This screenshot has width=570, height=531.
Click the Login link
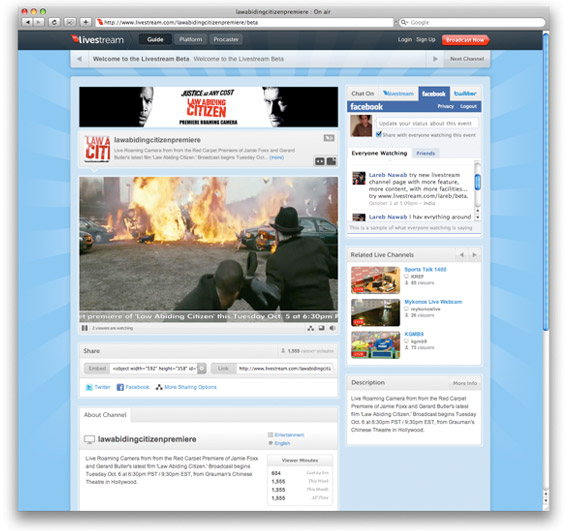pyautogui.click(x=405, y=39)
